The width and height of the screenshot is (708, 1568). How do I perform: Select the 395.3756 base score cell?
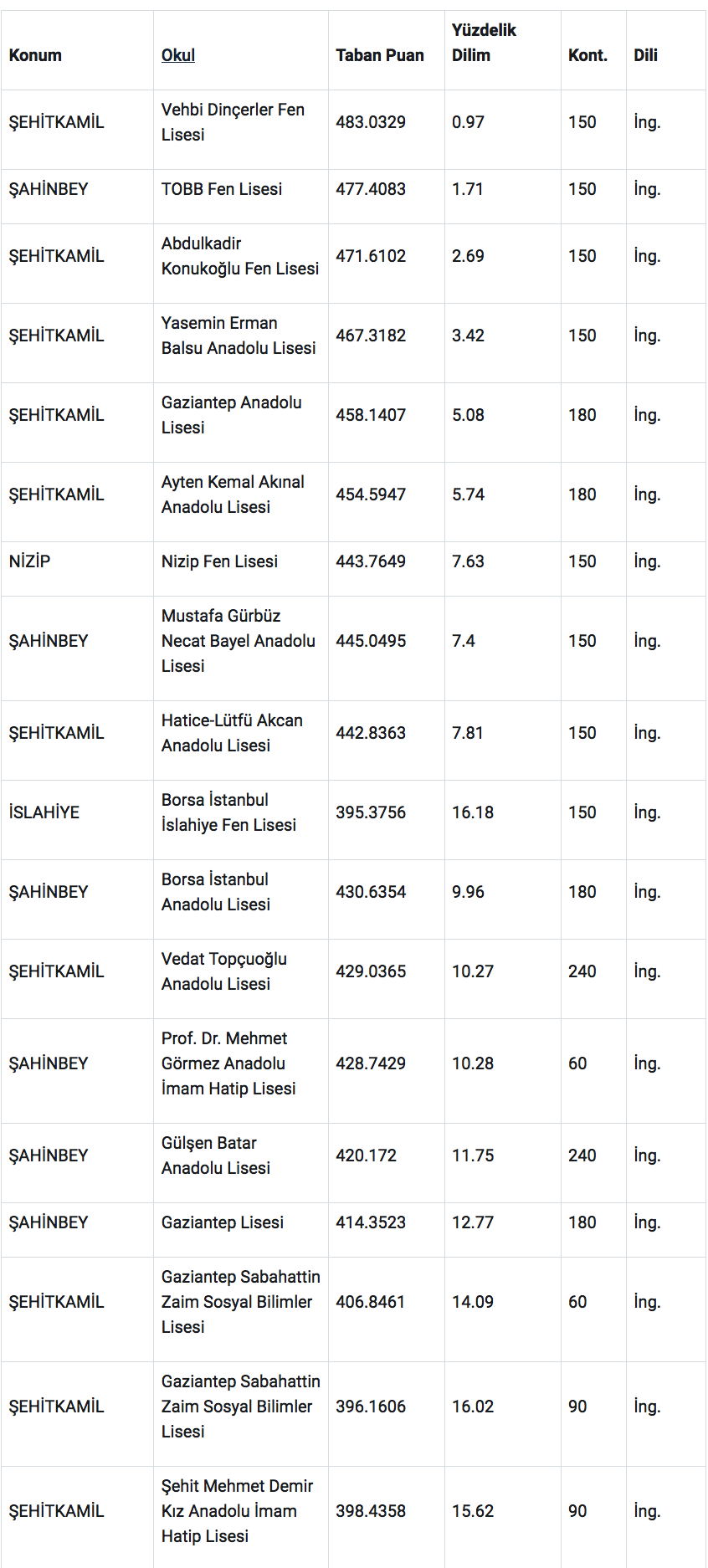pyautogui.click(x=371, y=812)
